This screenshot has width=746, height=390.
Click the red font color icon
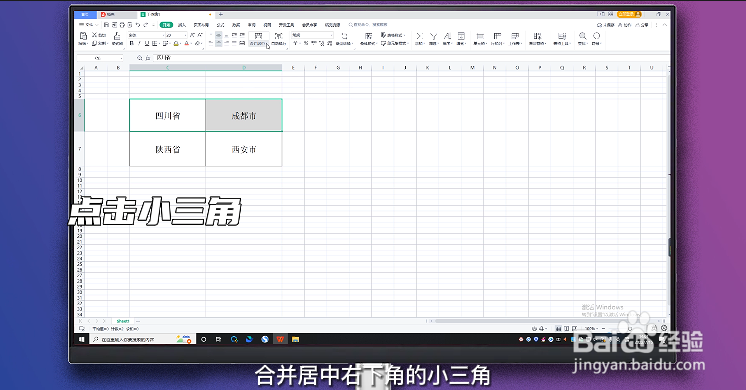click(x=186, y=43)
